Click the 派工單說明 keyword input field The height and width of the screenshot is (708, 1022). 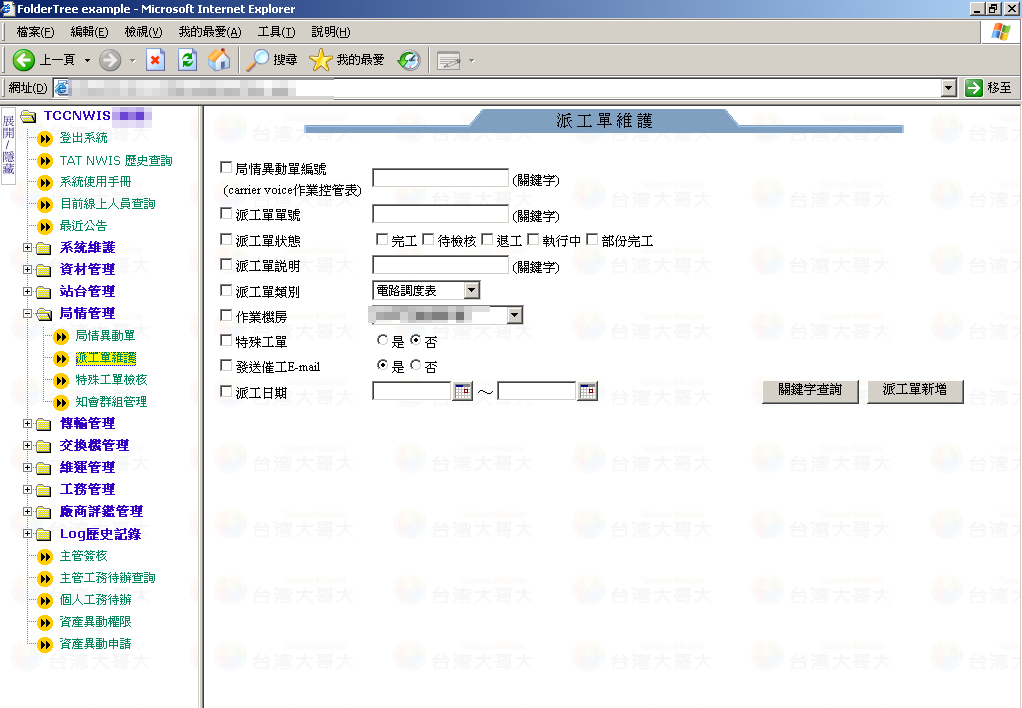[x=440, y=265]
